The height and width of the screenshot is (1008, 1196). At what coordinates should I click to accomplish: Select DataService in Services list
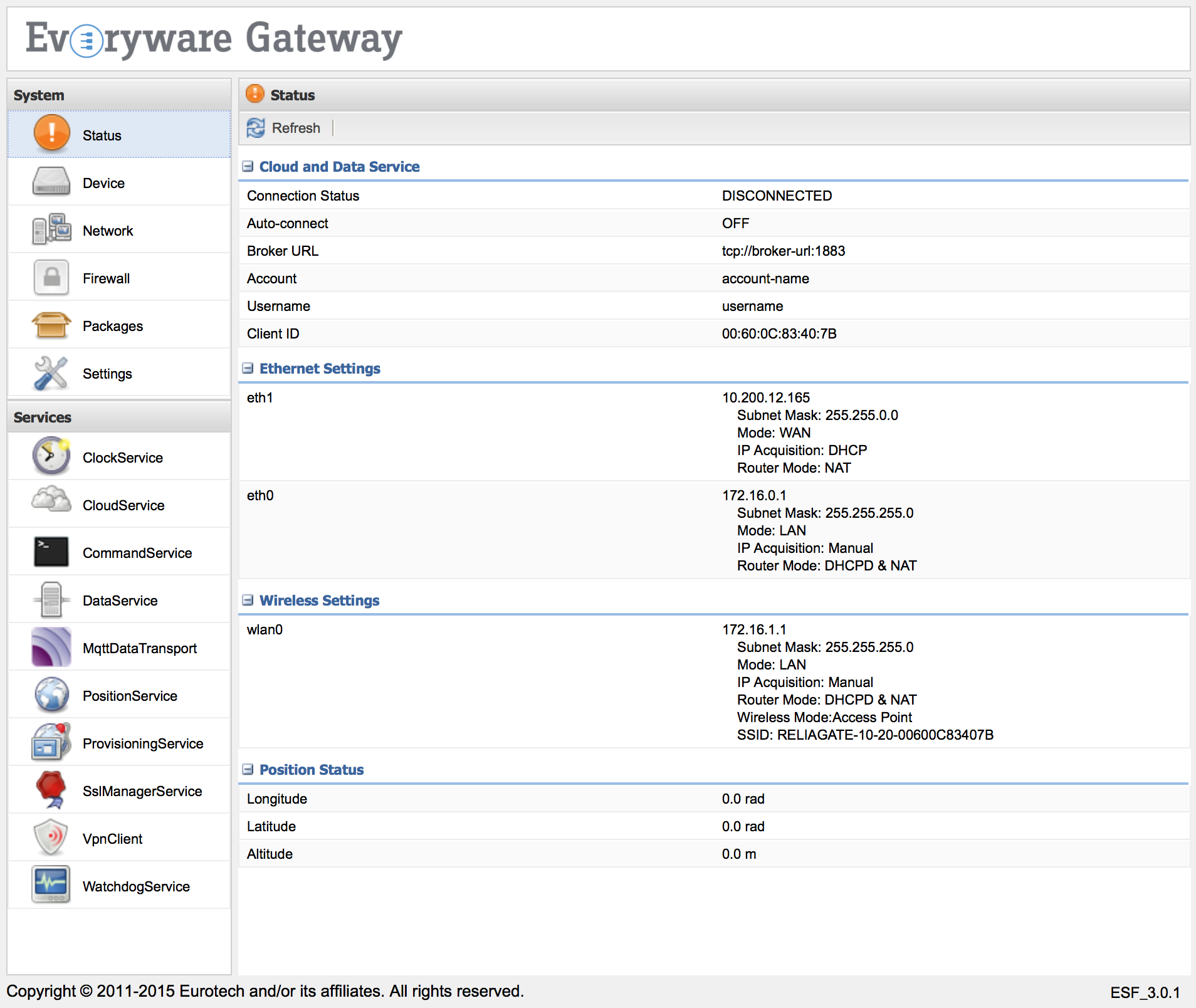[x=119, y=600]
